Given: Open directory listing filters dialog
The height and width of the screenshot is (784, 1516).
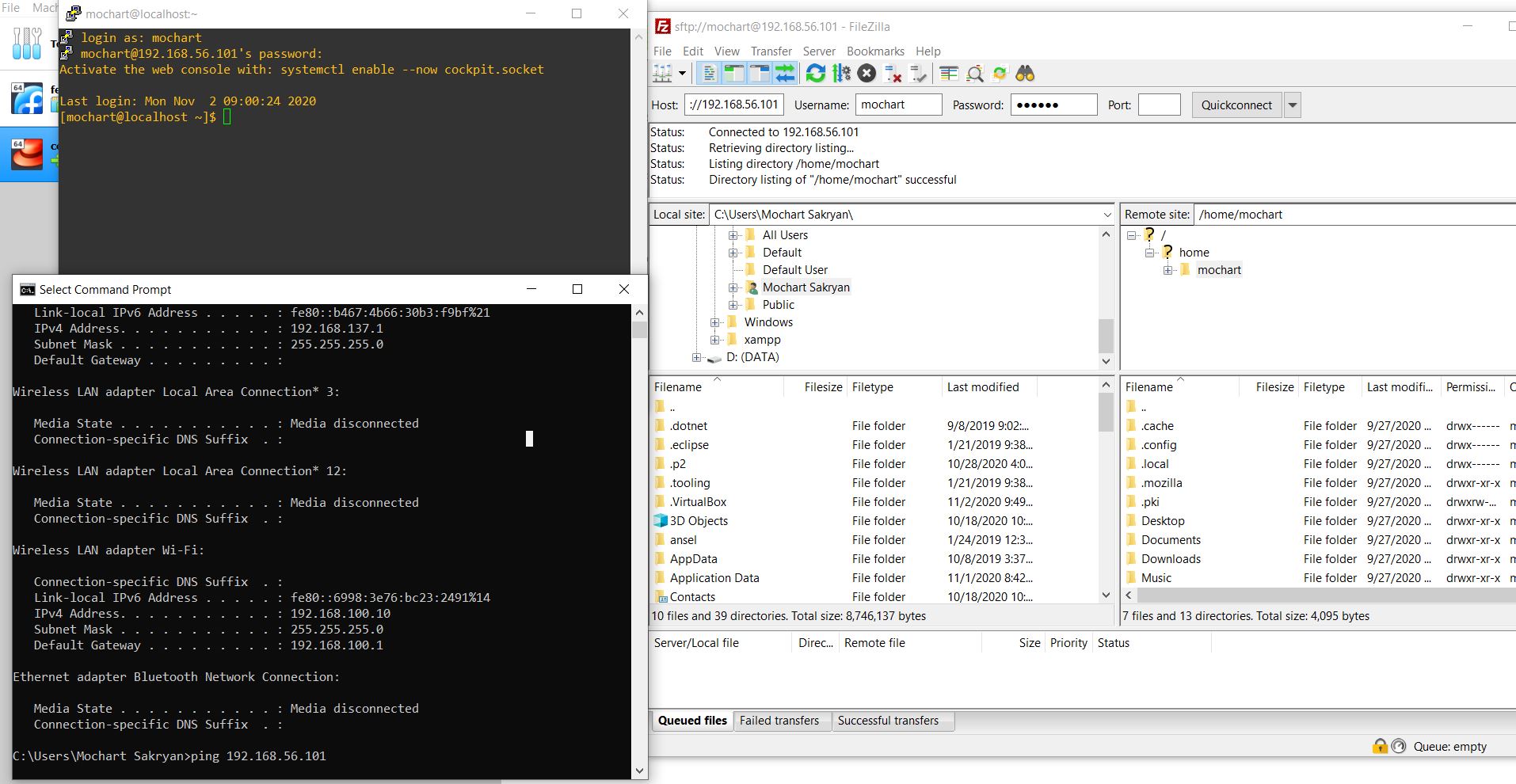Looking at the screenshot, I should (x=949, y=74).
